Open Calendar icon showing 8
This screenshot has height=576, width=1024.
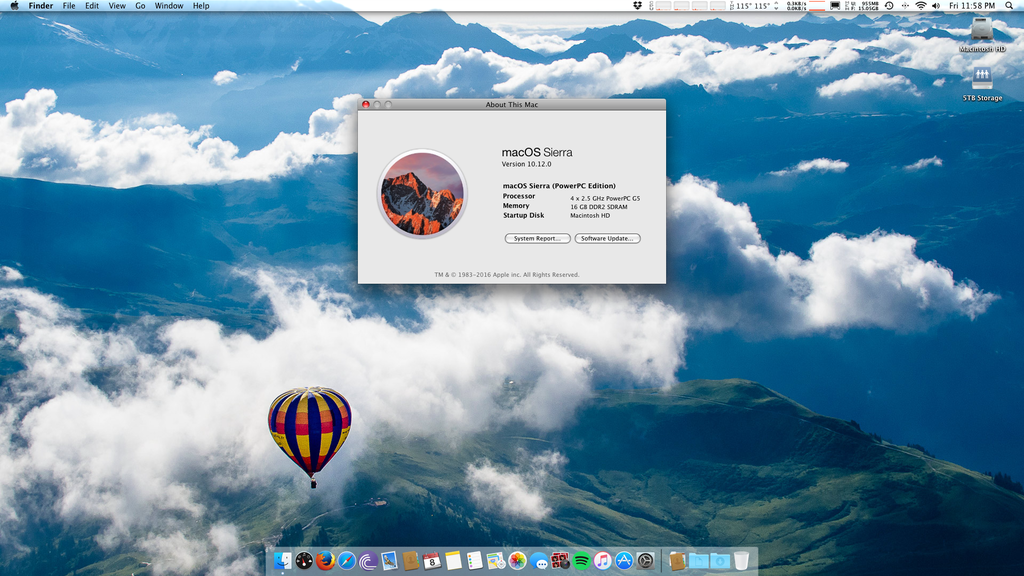click(432, 560)
